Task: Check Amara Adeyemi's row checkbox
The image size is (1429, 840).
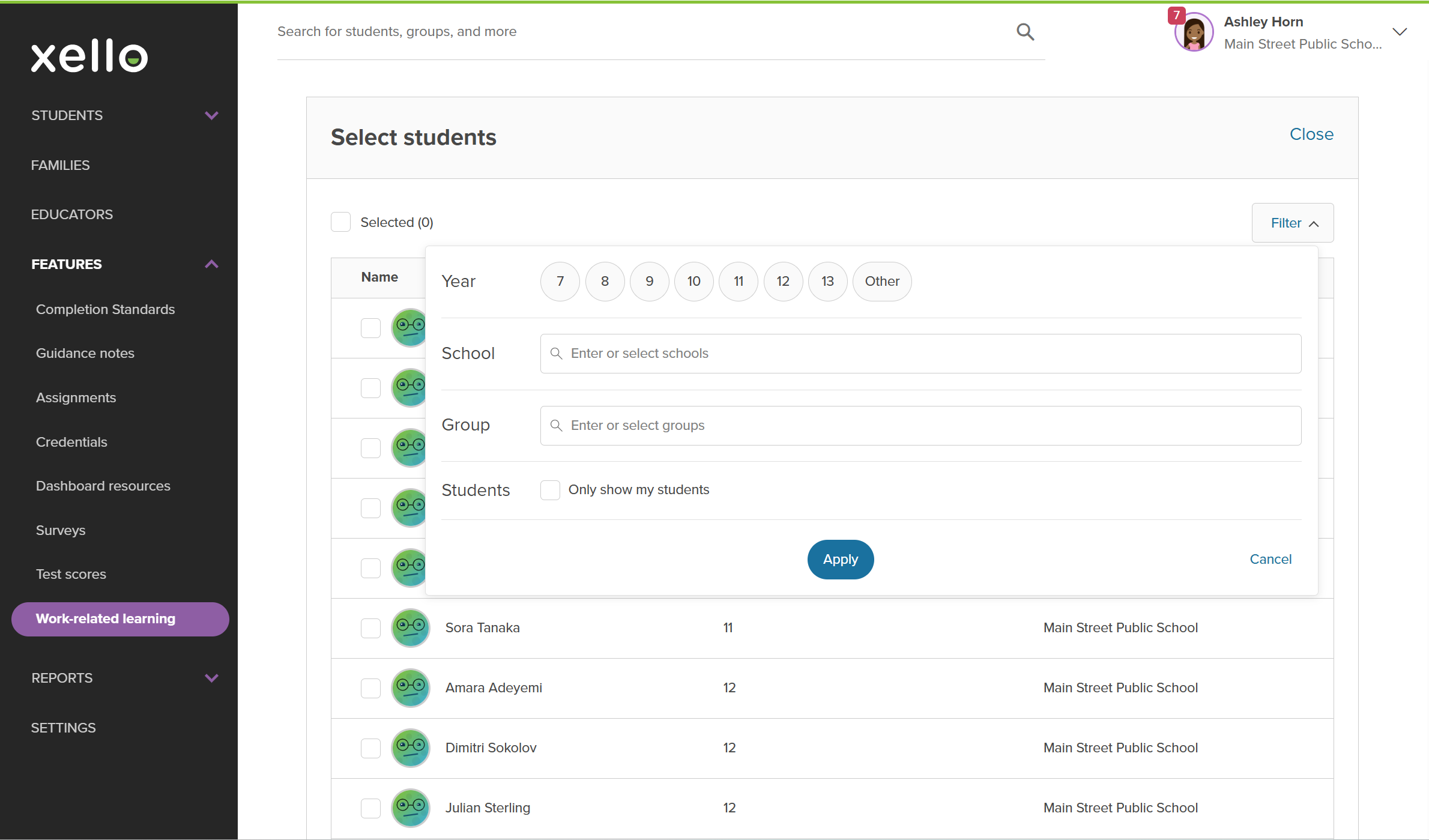Action: 370,688
